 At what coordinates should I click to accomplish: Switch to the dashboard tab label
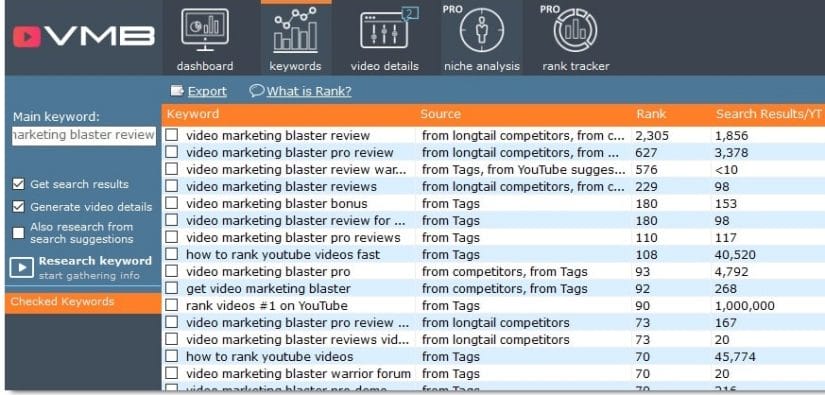tap(205, 66)
